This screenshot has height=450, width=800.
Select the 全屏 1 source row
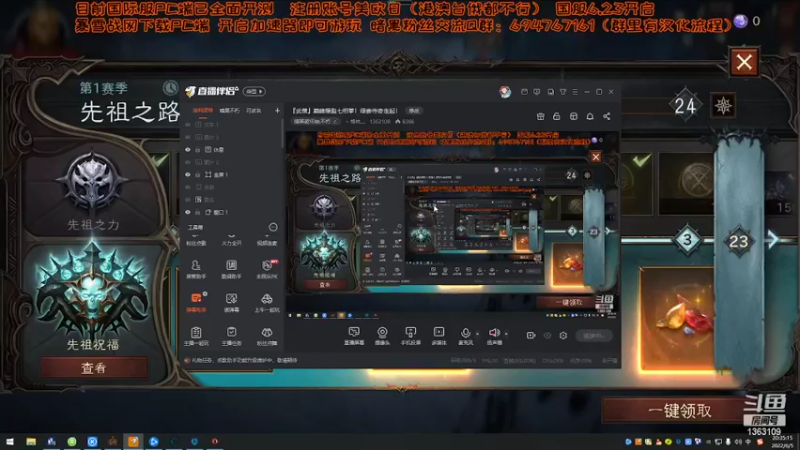232,174
